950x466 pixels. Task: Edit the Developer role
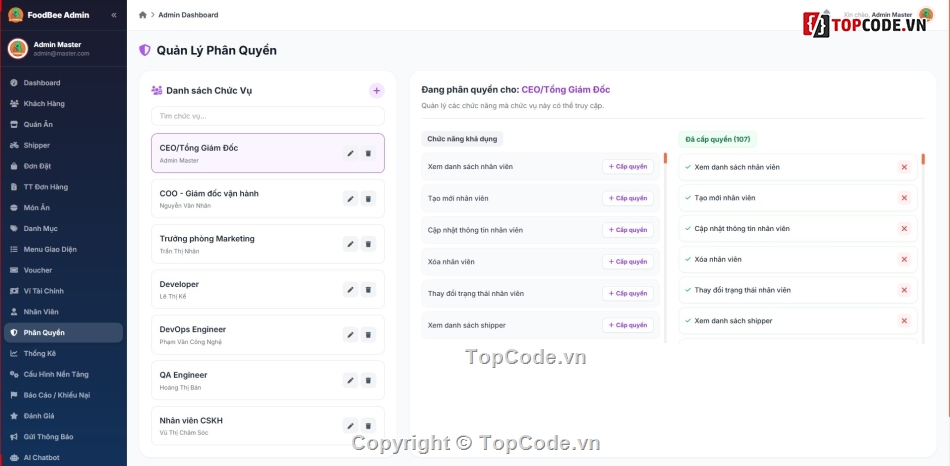(350, 290)
